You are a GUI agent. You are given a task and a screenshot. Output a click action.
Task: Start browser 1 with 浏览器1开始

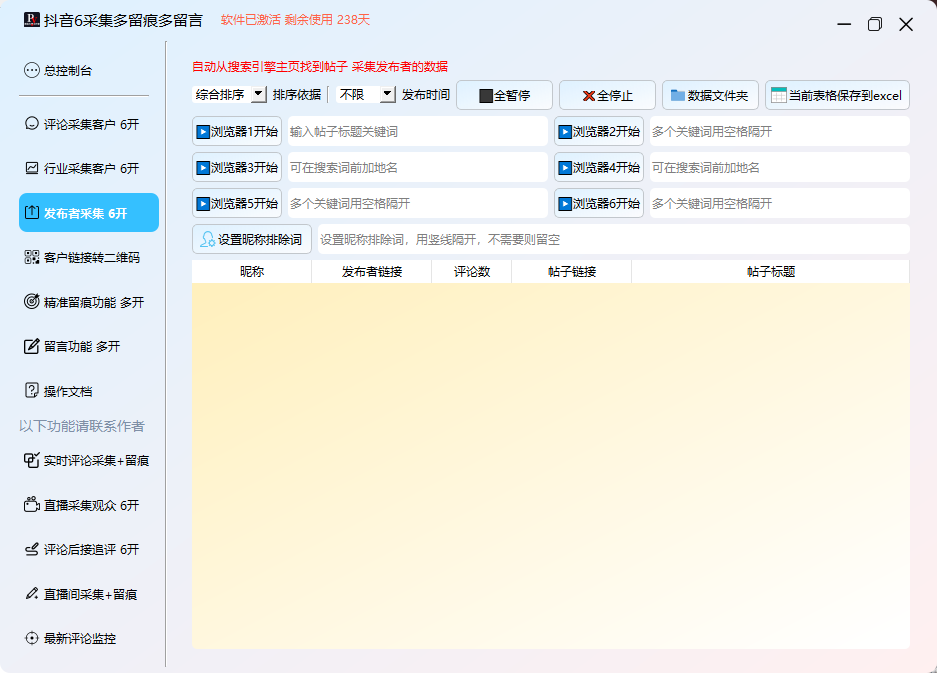pyautogui.click(x=237, y=132)
